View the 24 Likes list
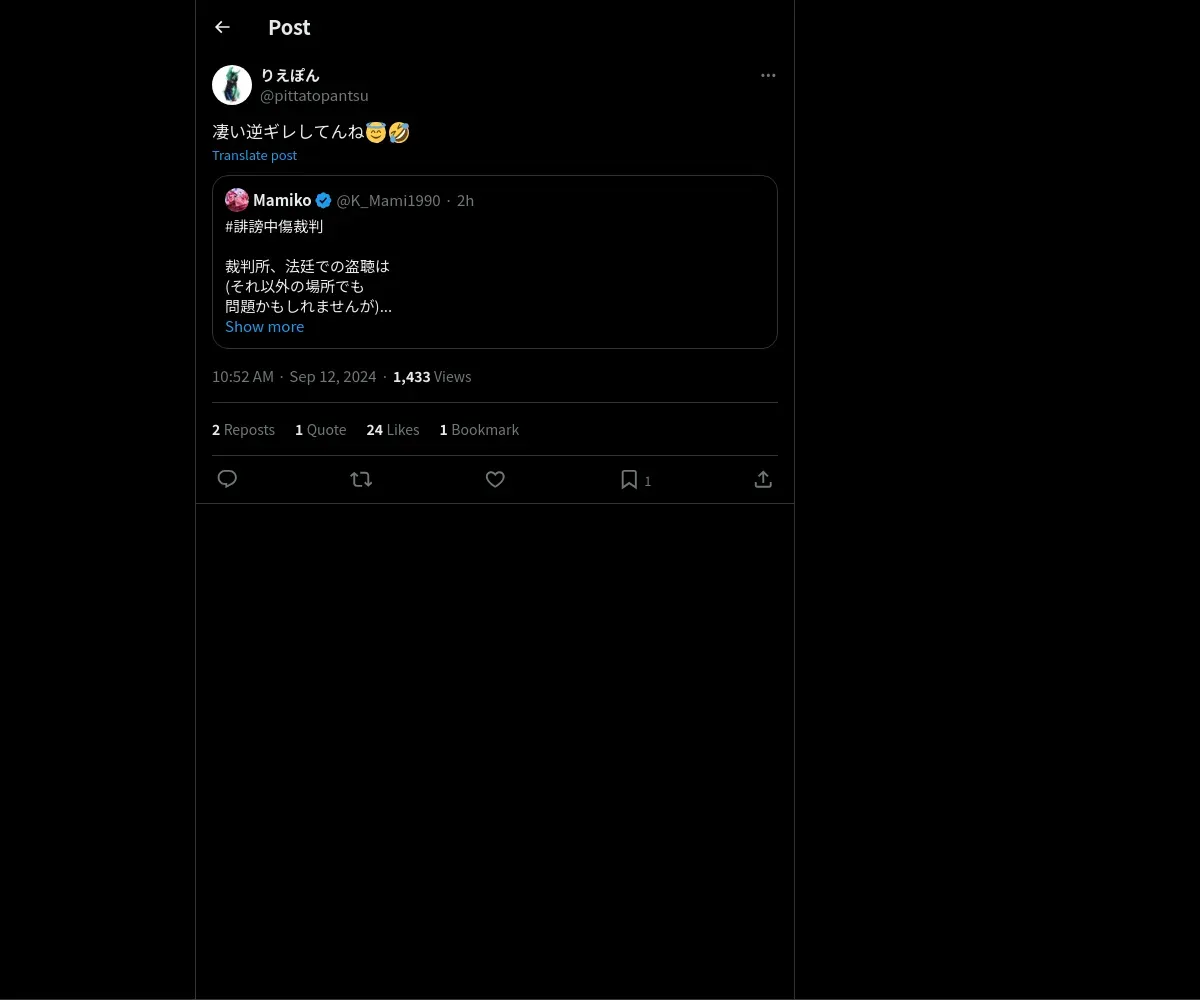Screen dimensions: 1200x1000 [x=393, y=429]
